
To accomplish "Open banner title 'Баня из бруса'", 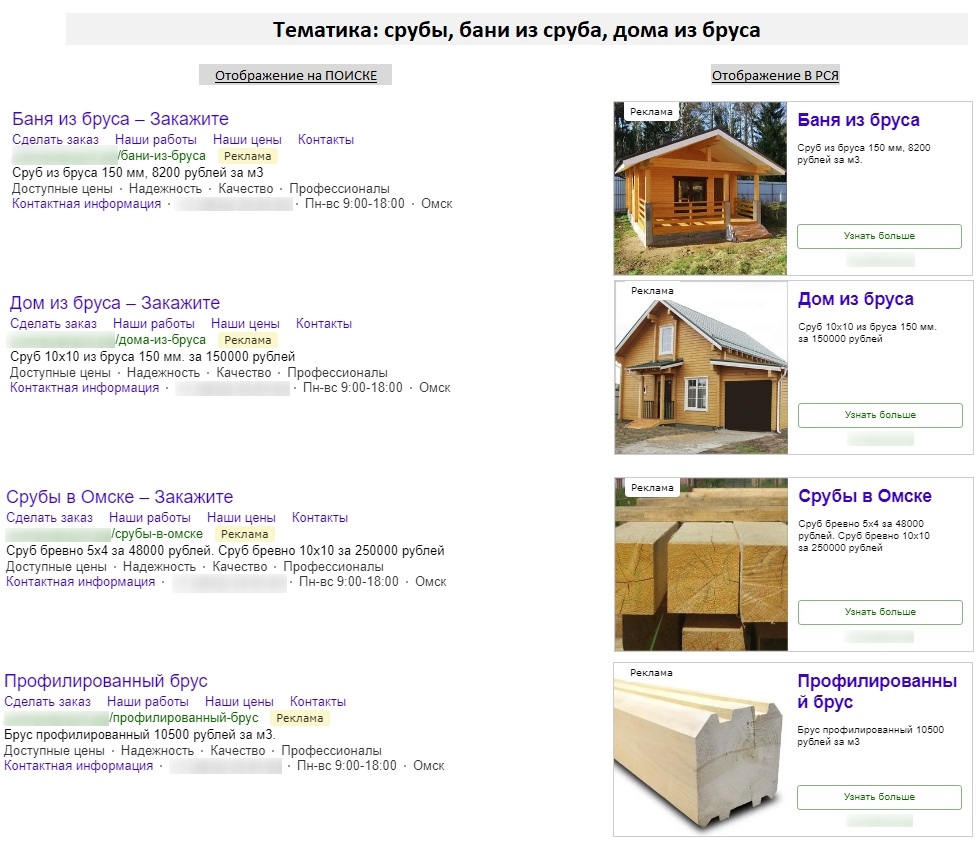I will [858, 120].
